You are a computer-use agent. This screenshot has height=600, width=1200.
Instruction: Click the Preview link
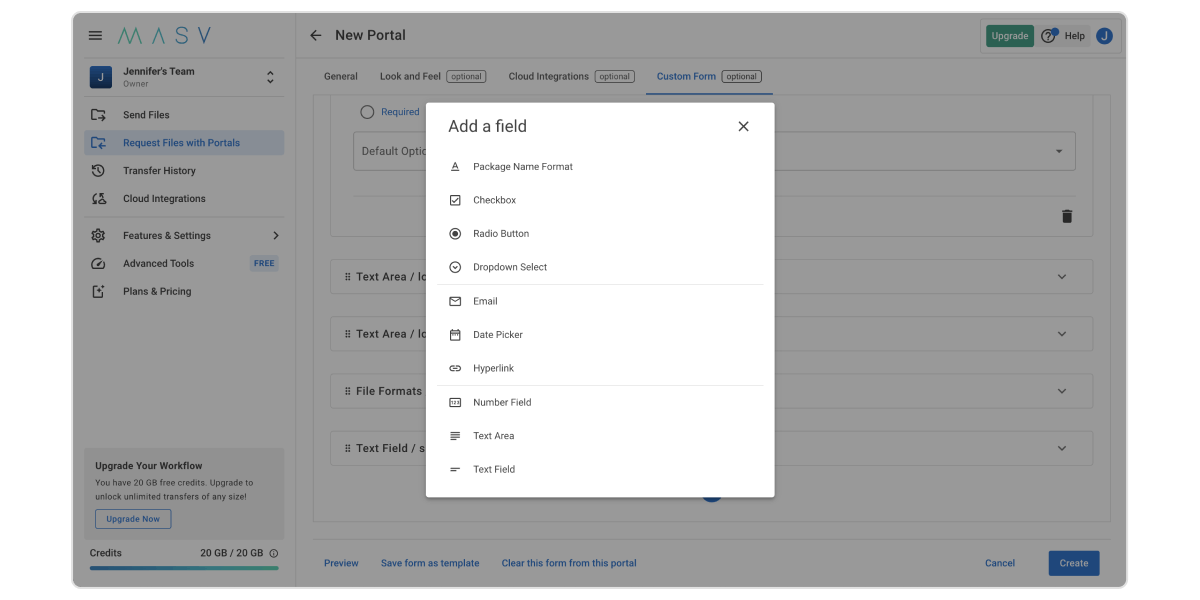[341, 563]
